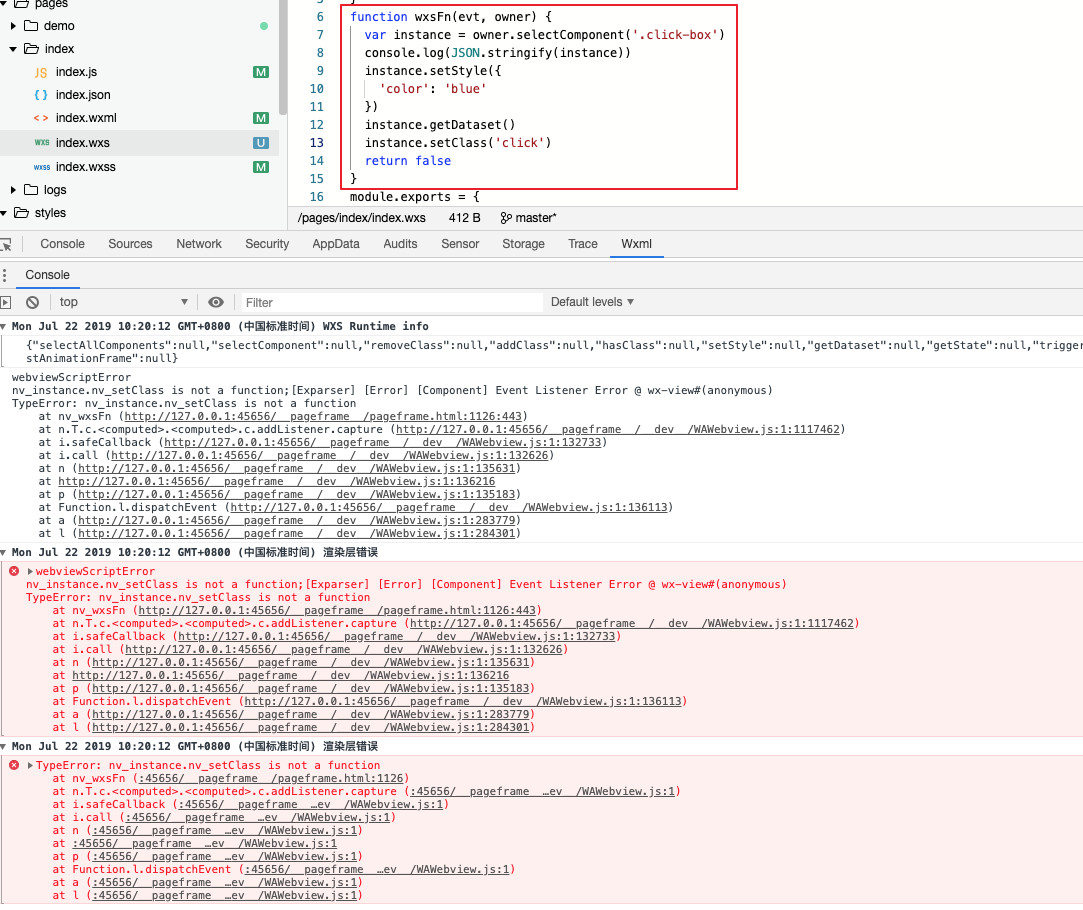This screenshot has height=910, width=1083.
Task: Select the Console drawer tab
Action: pos(47,275)
